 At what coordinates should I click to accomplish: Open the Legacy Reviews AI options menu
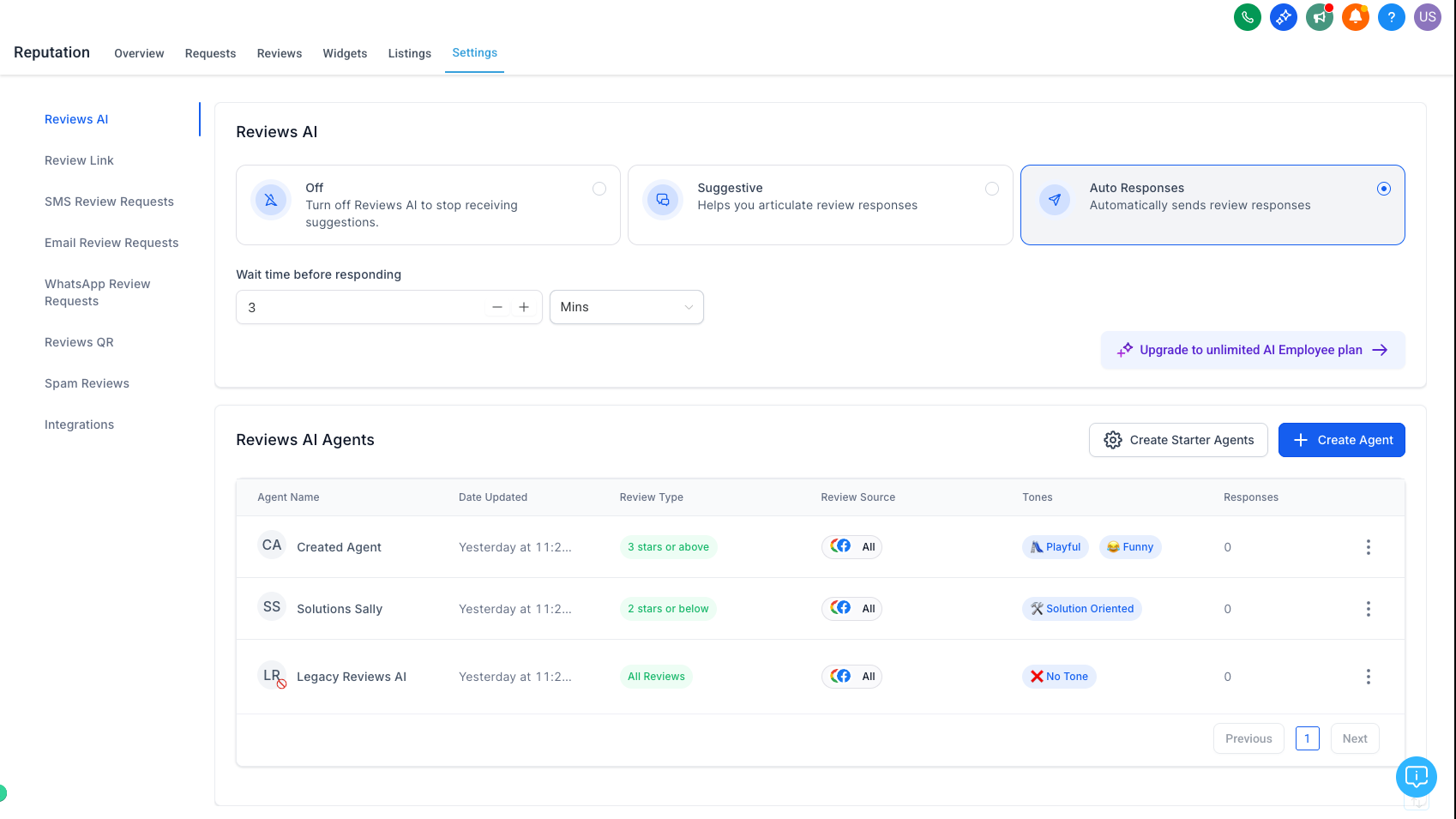pyautogui.click(x=1368, y=677)
